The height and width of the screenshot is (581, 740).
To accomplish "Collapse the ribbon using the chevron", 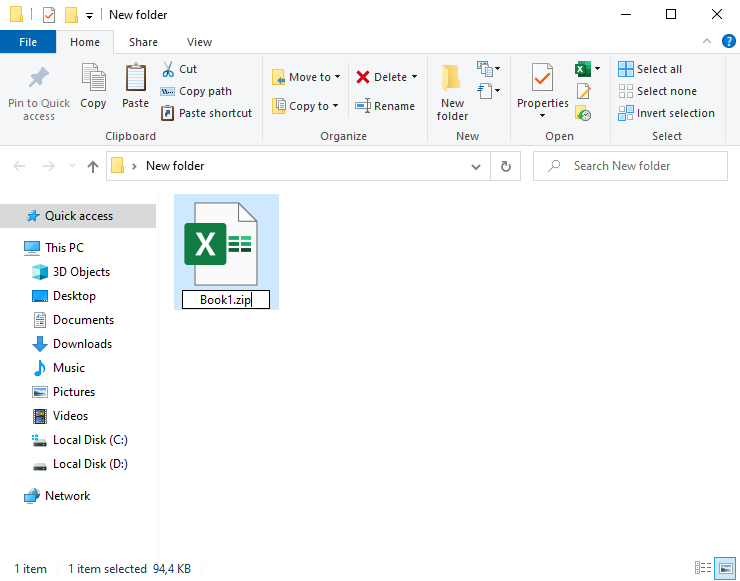I will 706,42.
